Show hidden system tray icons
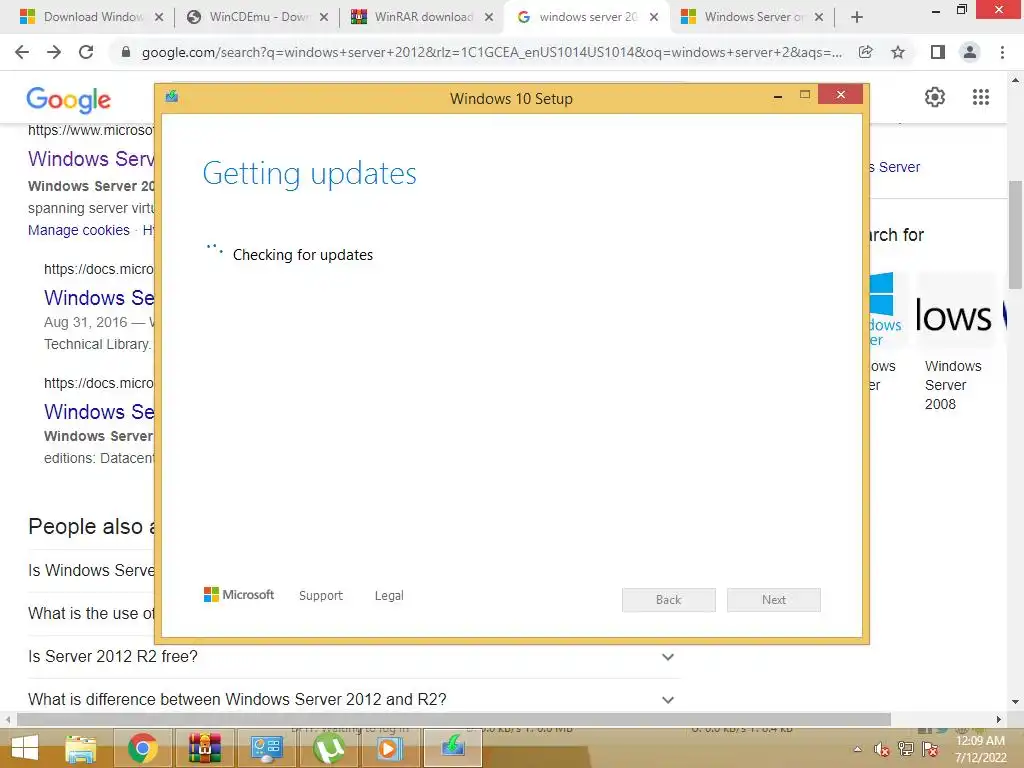The height and width of the screenshot is (768, 1024). pos(857,749)
